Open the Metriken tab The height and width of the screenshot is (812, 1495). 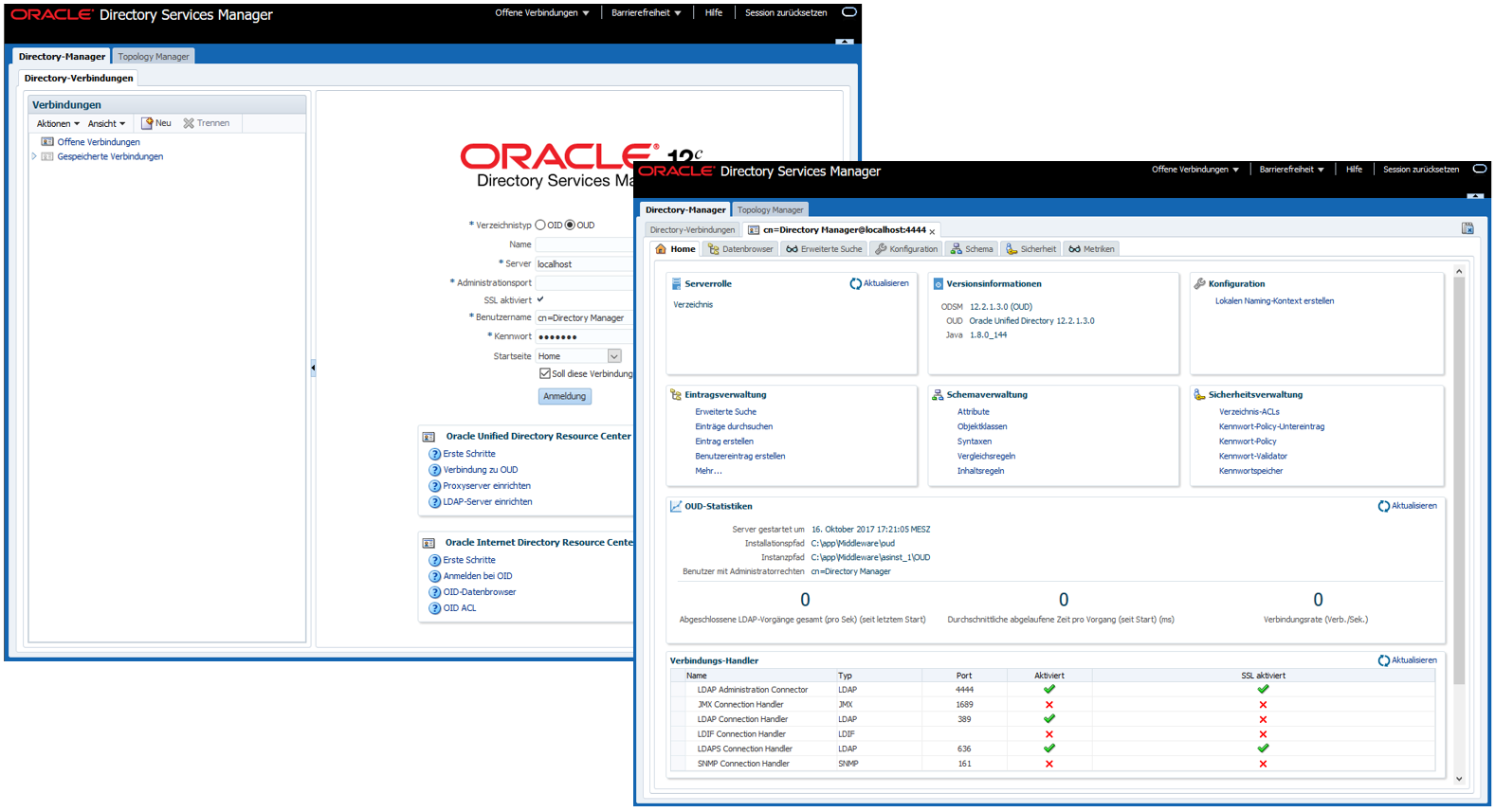pos(1092,249)
